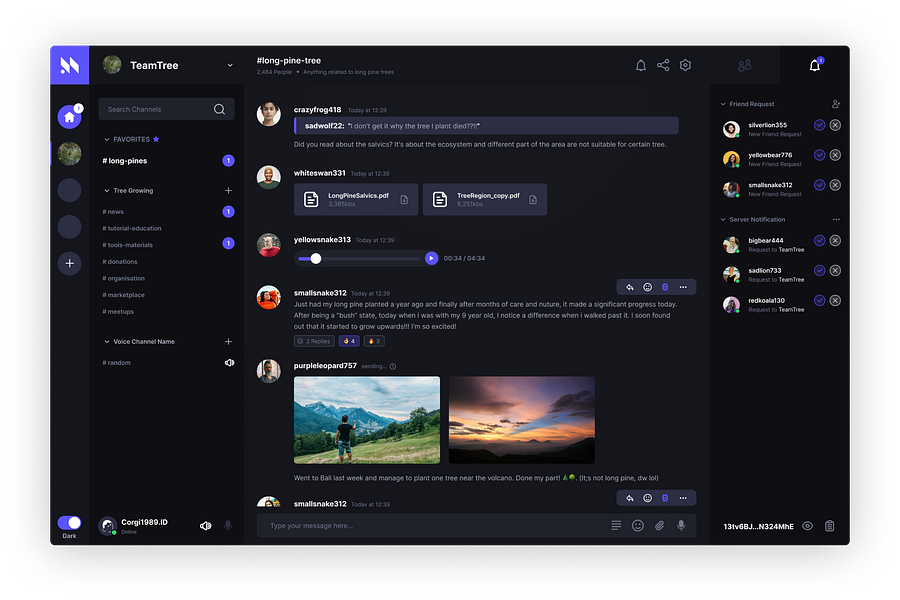This screenshot has height=600, width=900.
Task: Reject redkoala130 request to TeamTree
Action: [836, 300]
